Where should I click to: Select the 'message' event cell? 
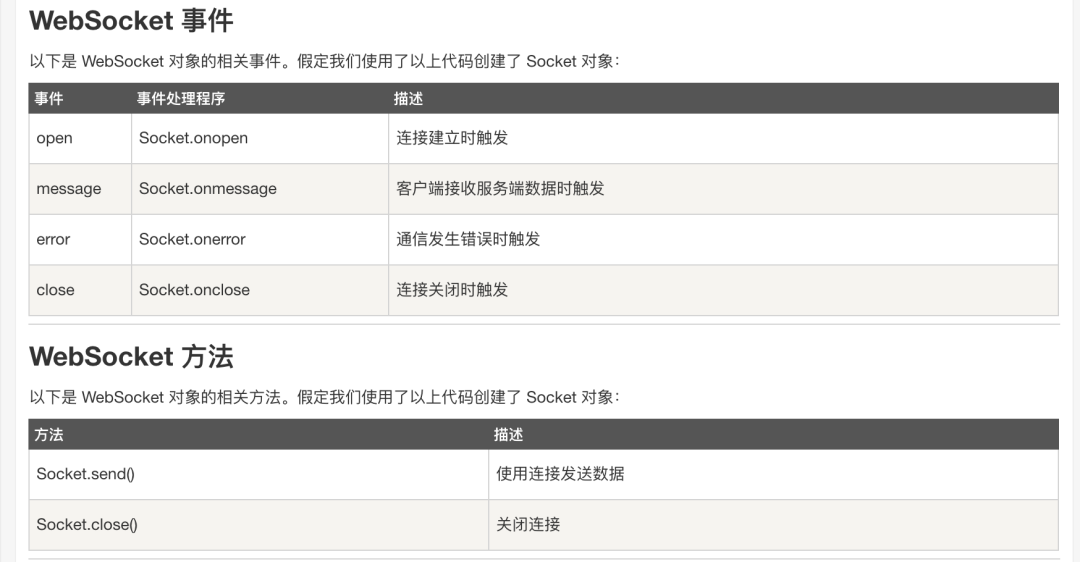[80, 189]
